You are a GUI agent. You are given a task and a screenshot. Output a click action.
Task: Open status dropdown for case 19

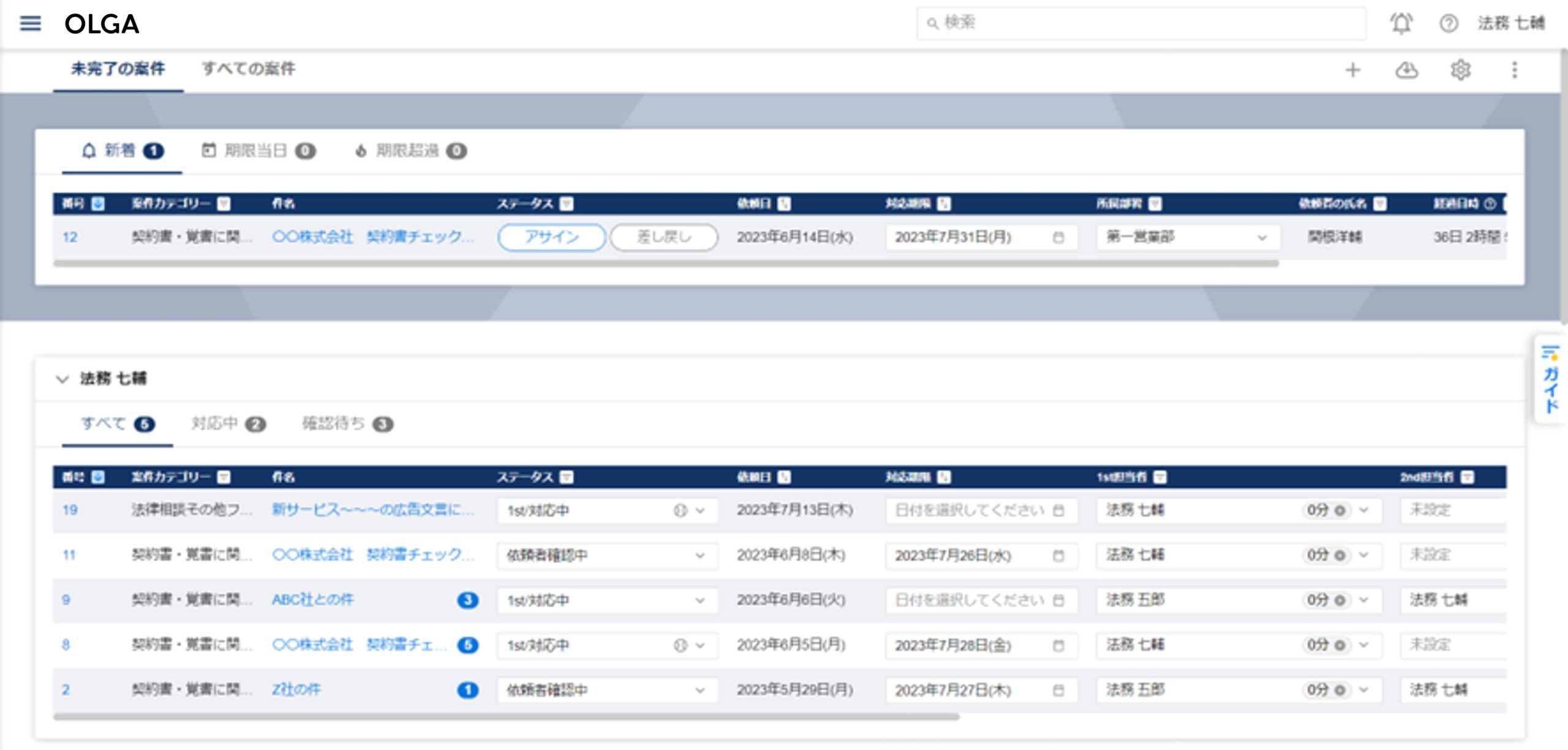608,511
